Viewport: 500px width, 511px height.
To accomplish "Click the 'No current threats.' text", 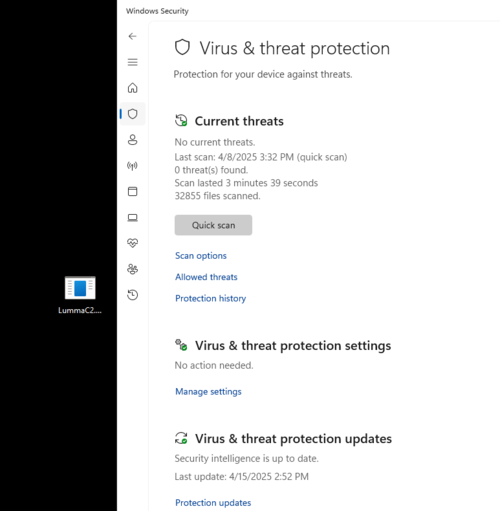I will (x=215, y=142).
